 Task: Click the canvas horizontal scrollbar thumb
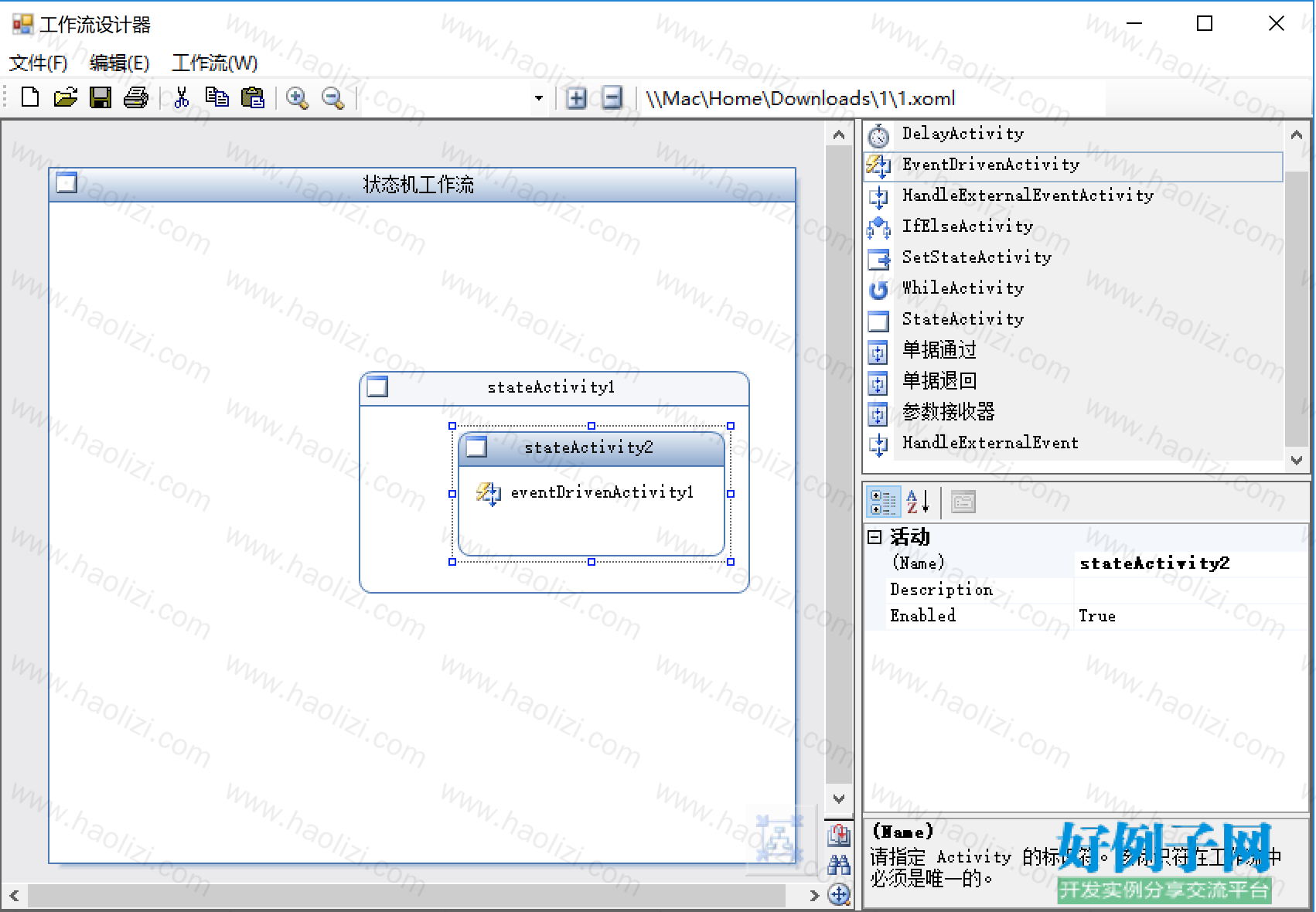point(407,896)
